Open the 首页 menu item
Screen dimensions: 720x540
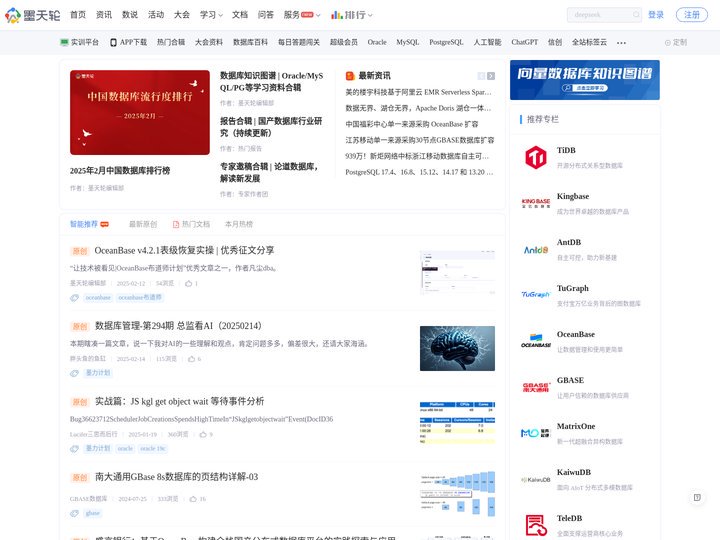(78, 15)
